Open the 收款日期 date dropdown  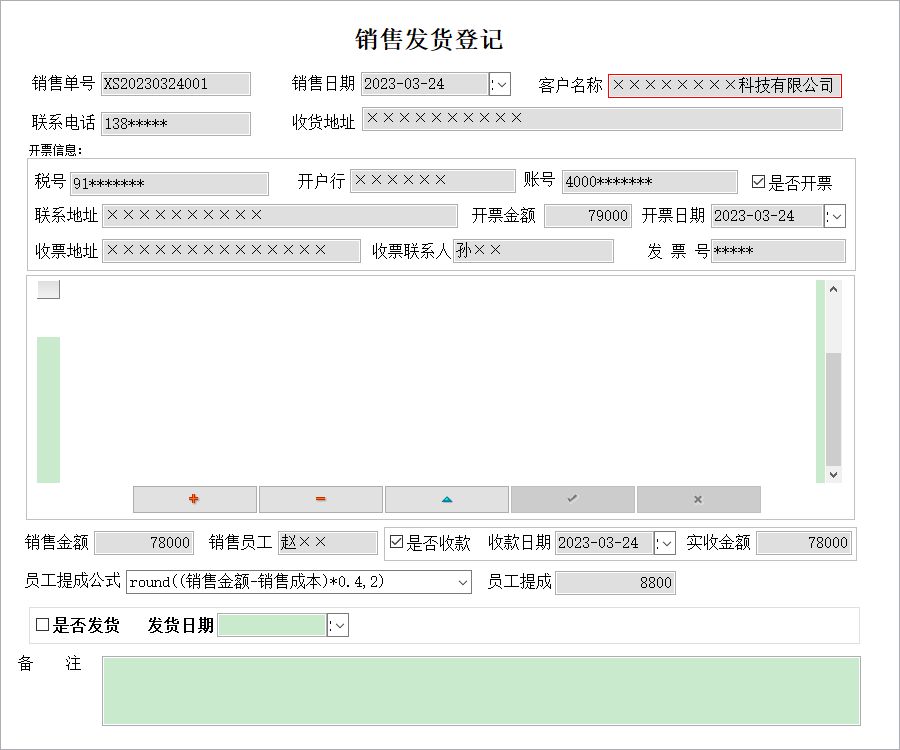coord(665,543)
